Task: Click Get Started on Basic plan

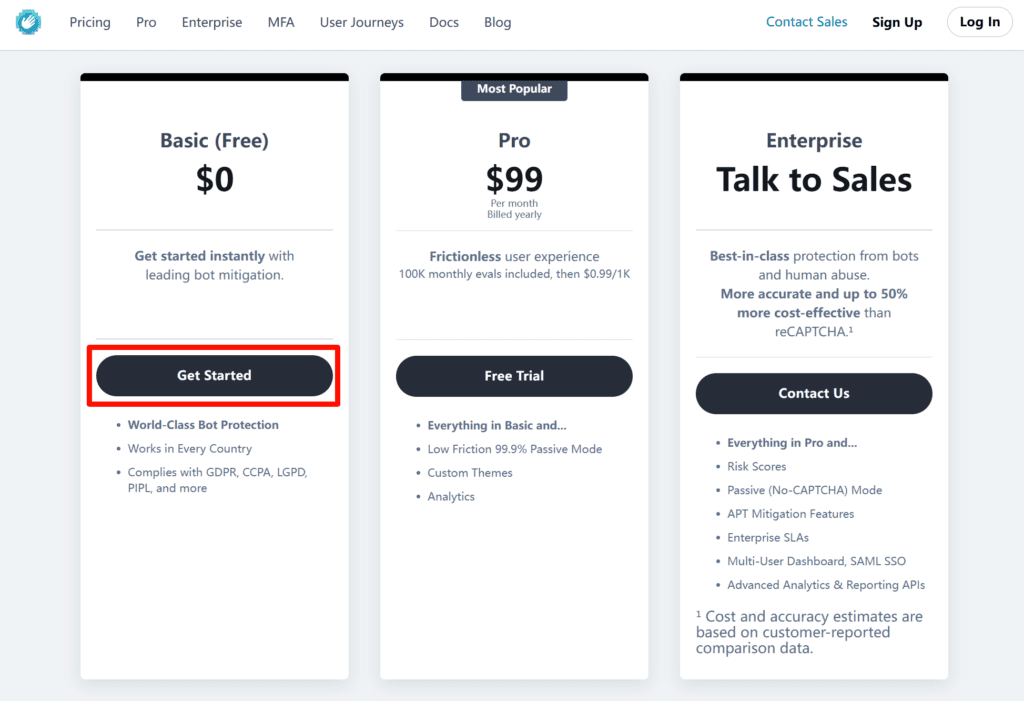Action: tap(214, 376)
